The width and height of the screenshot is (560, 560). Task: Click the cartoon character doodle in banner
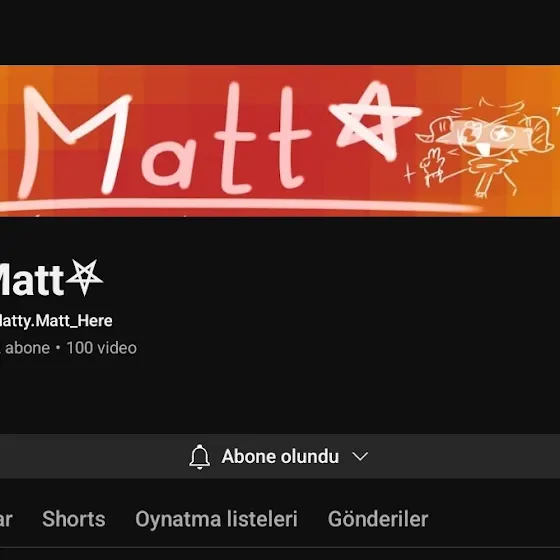point(486,146)
